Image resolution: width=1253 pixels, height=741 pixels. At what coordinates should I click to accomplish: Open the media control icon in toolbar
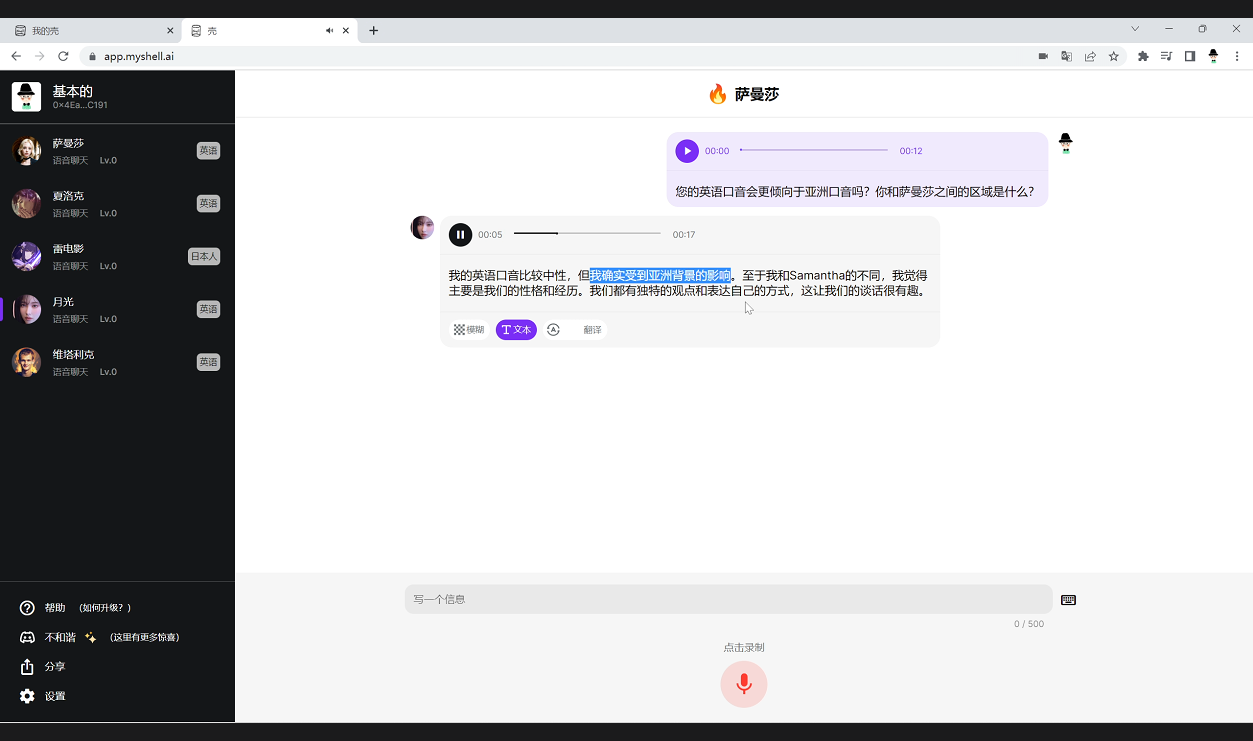tap(1166, 56)
